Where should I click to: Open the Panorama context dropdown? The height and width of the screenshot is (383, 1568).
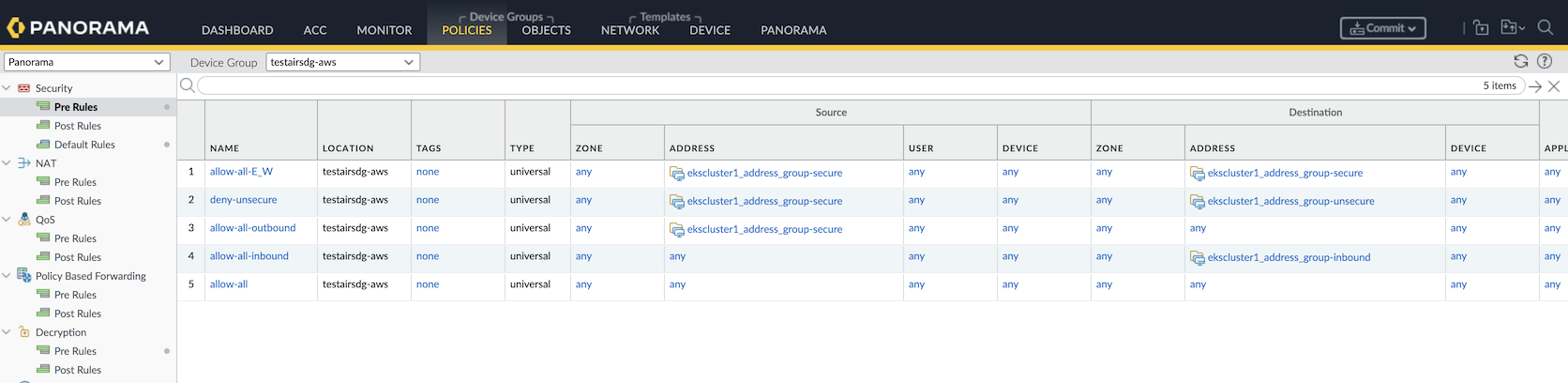[x=86, y=62]
